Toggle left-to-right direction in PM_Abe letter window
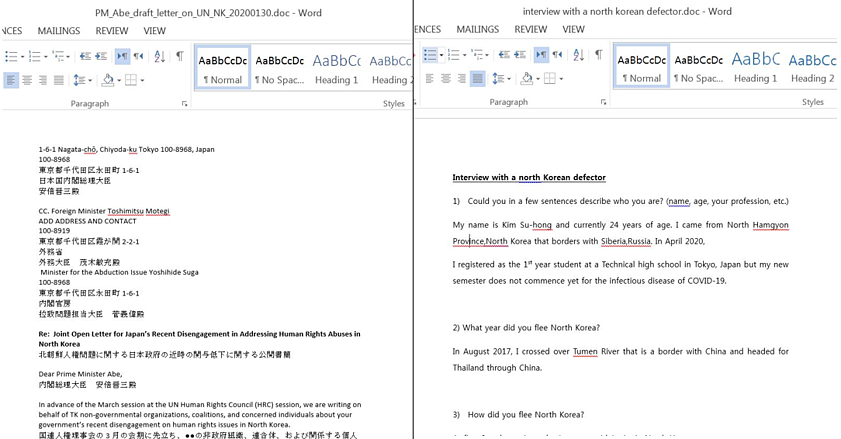Viewport: 841px width, 439px height. (x=122, y=56)
